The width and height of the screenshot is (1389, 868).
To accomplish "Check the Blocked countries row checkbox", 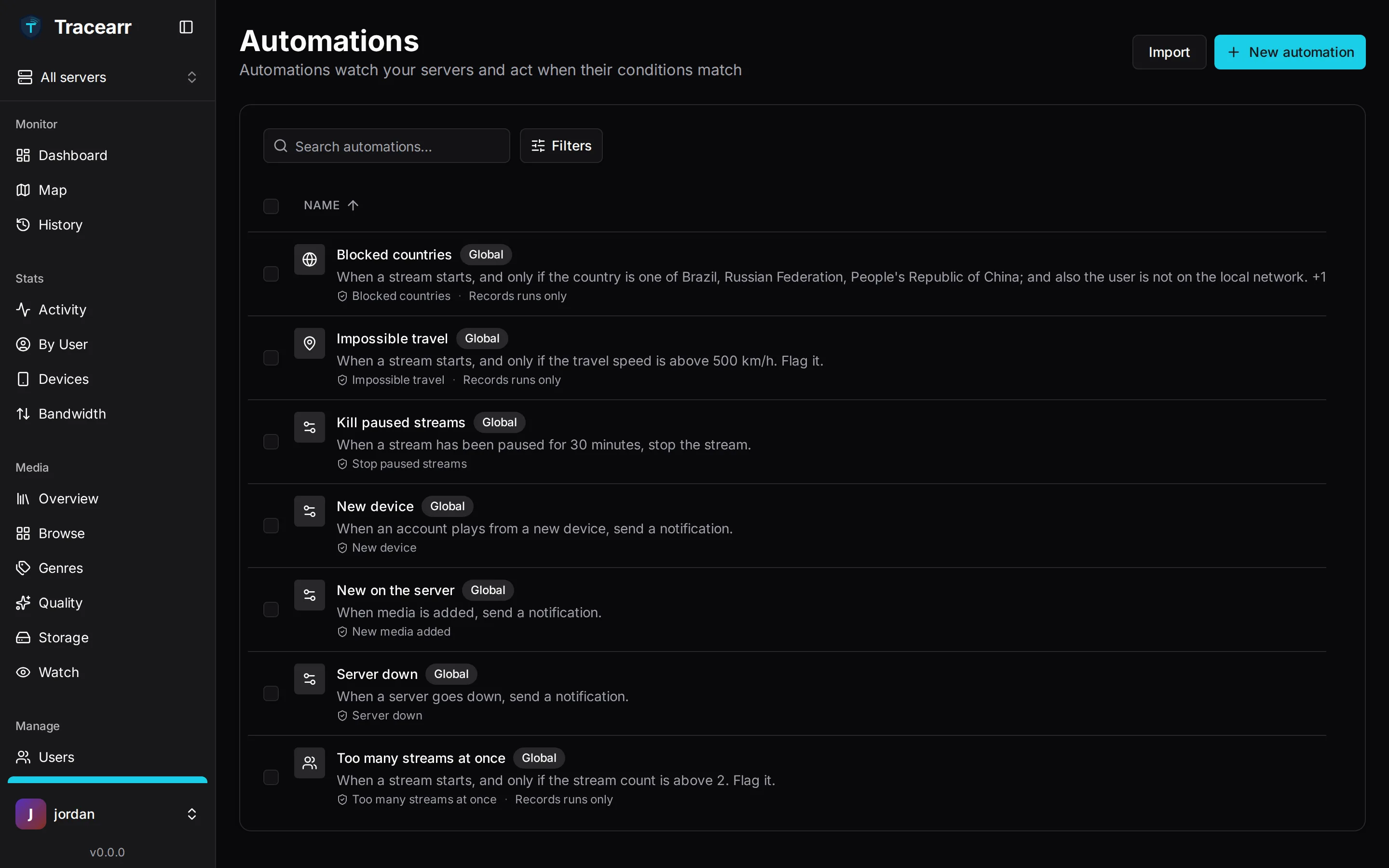I will [271, 274].
